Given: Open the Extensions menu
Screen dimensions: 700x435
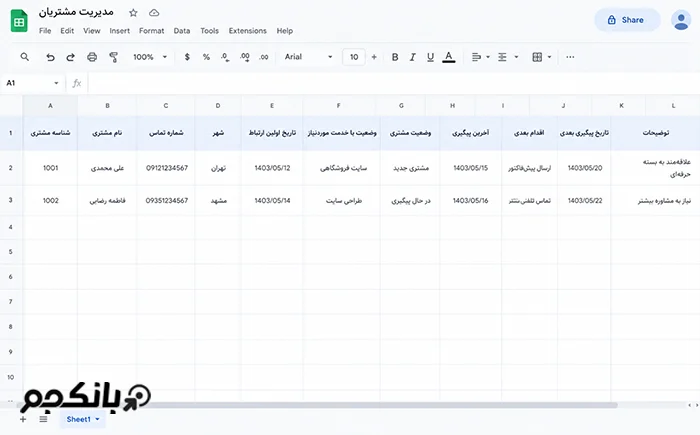Looking at the screenshot, I should (247, 31).
